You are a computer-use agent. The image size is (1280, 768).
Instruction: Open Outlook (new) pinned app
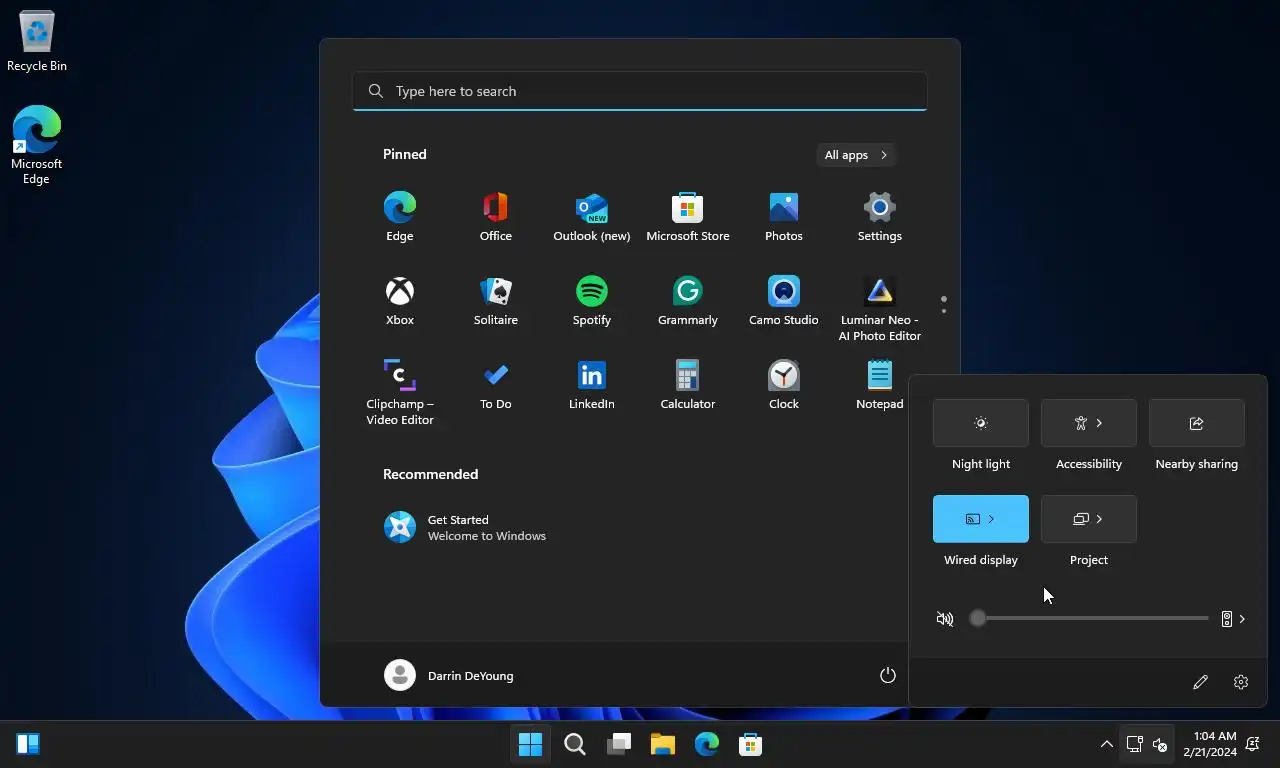point(591,216)
